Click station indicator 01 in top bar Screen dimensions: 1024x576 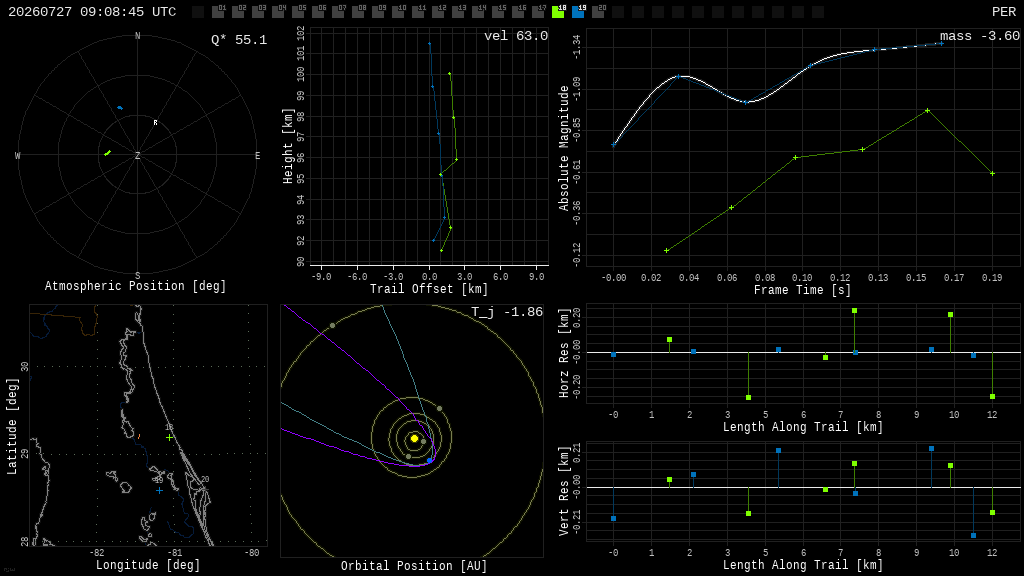coord(218,12)
